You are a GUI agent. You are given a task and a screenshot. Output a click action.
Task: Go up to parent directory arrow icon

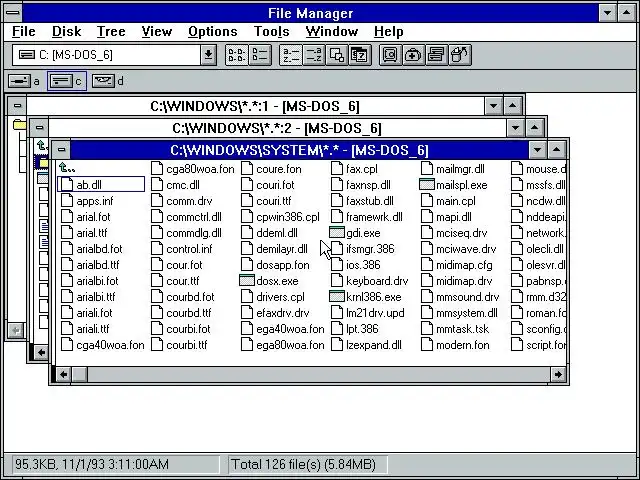(67, 168)
